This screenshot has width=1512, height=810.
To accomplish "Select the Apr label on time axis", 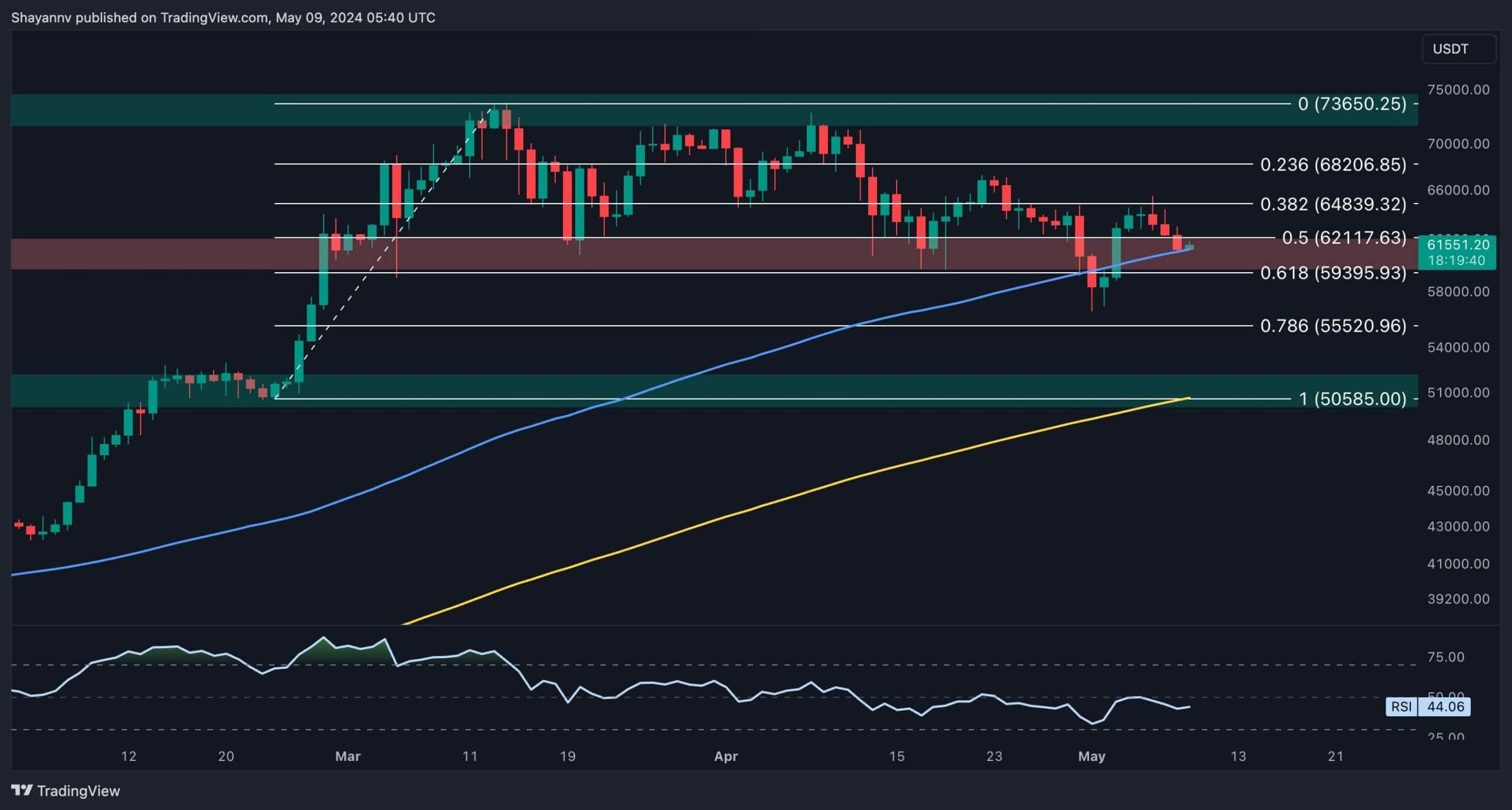I will click(x=726, y=756).
